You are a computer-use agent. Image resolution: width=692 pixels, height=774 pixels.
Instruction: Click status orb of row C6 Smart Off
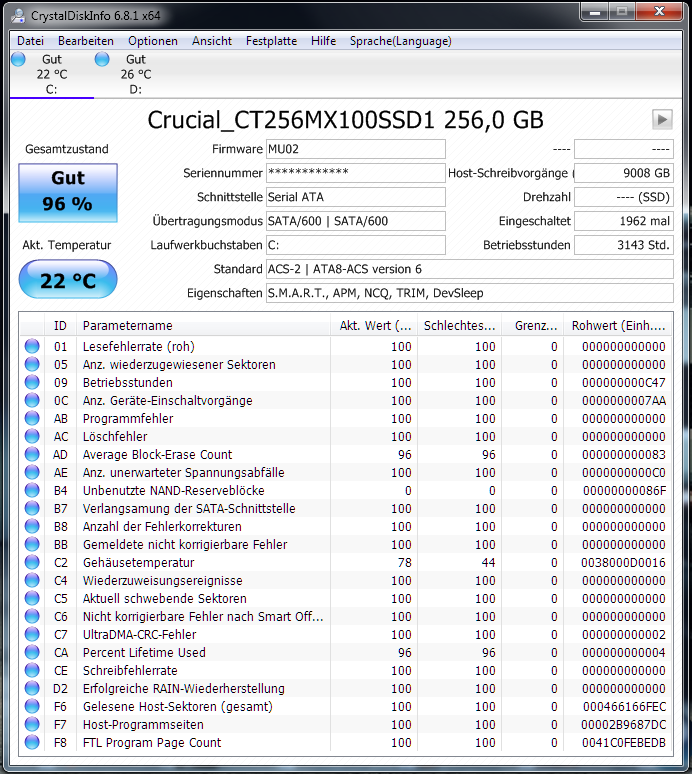32,617
